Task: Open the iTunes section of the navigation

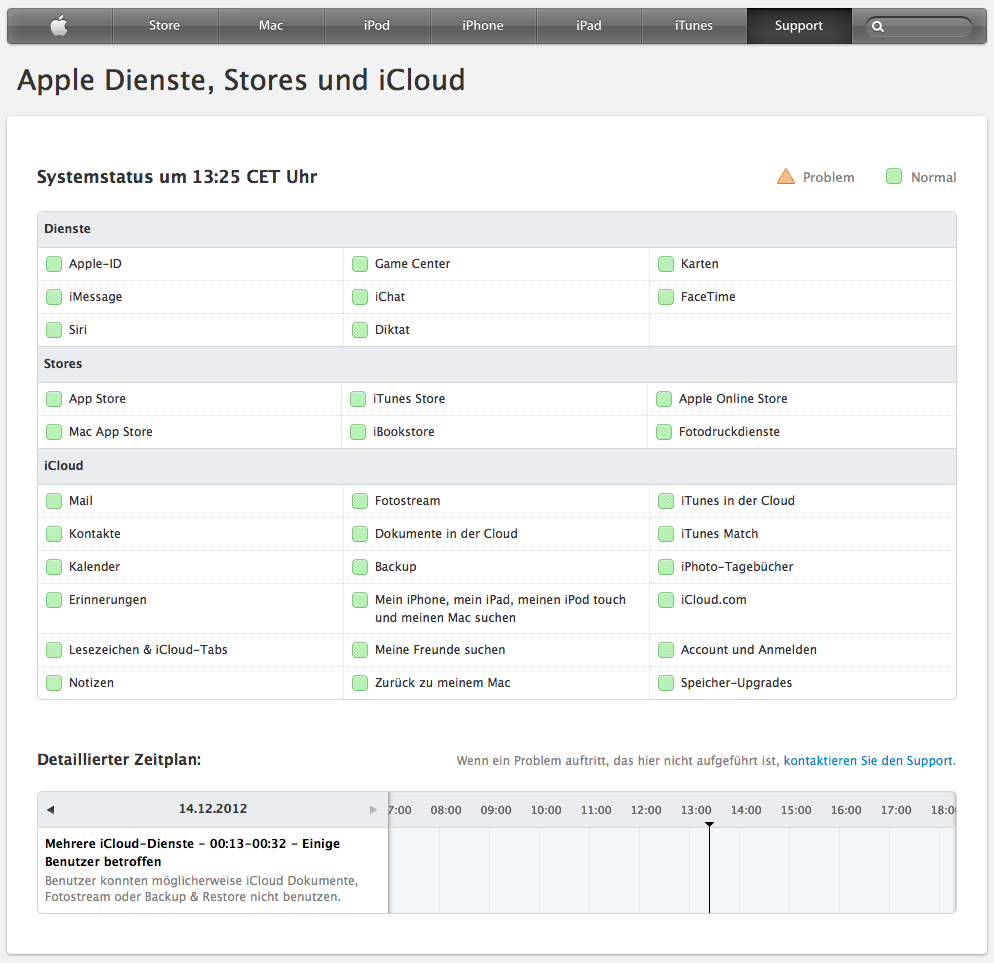Action: pos(693,25)
